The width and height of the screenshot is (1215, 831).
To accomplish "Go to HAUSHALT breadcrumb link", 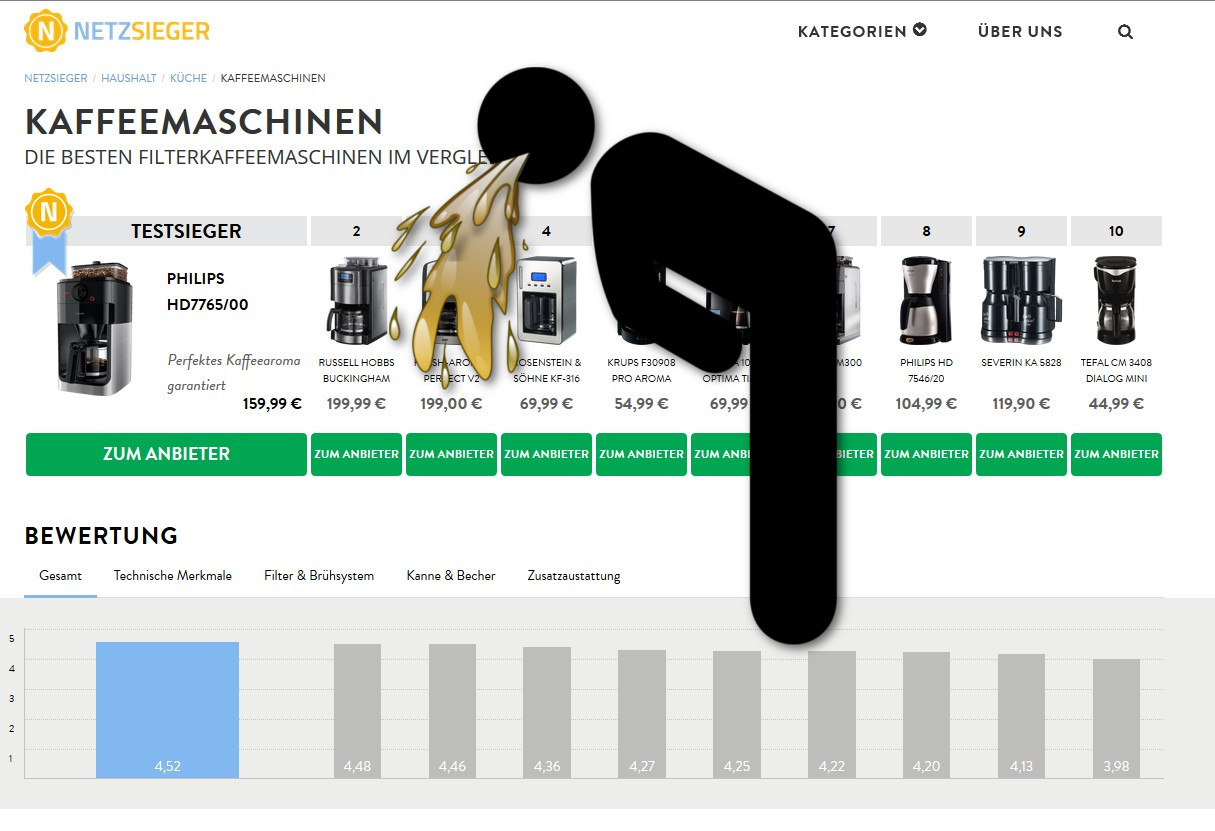I will click(129, 78).
